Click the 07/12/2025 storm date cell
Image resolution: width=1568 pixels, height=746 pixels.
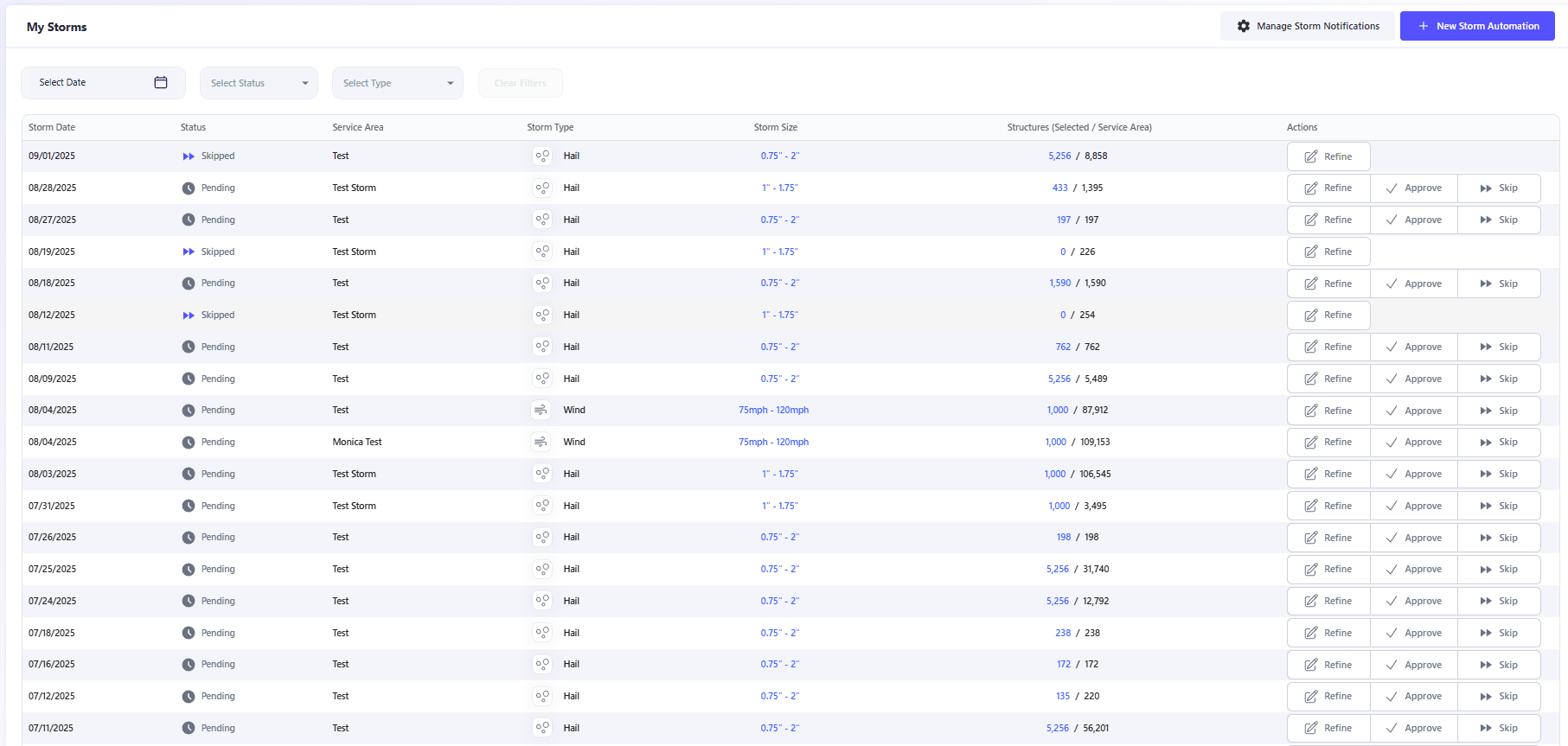(52, 696)
